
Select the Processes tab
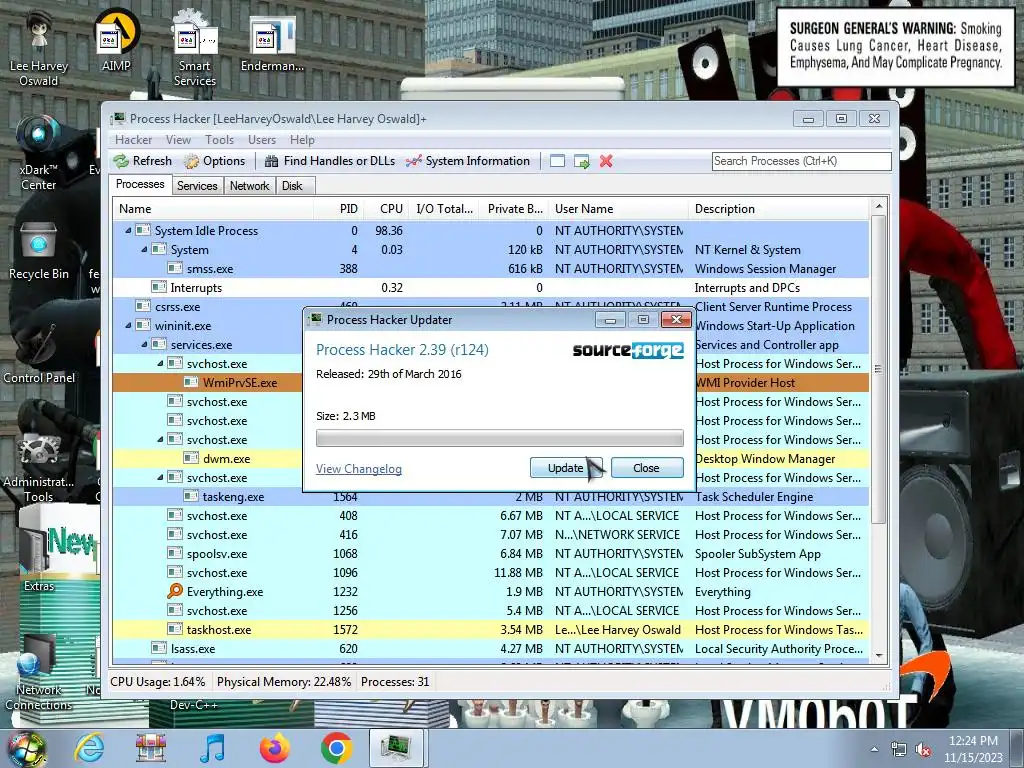(140, 184)
